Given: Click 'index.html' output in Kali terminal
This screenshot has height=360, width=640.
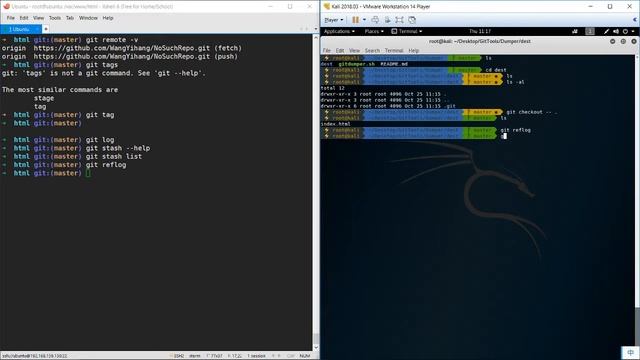Looking at the screenshot, I should click(x=336, y=124).
